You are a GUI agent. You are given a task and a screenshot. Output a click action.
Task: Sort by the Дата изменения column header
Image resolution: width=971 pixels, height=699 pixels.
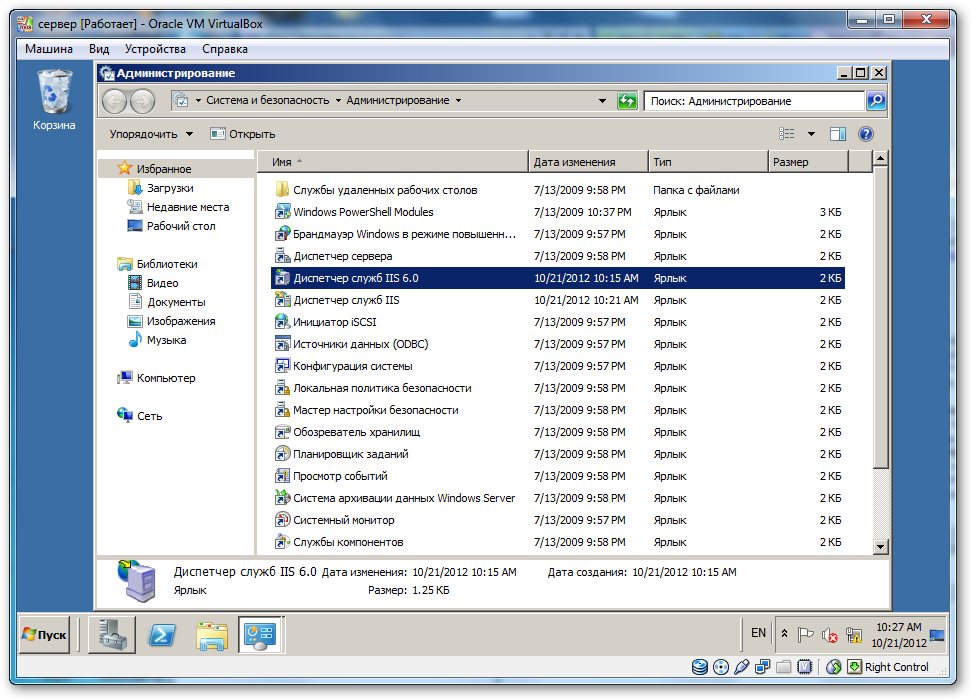pos(588,162)
